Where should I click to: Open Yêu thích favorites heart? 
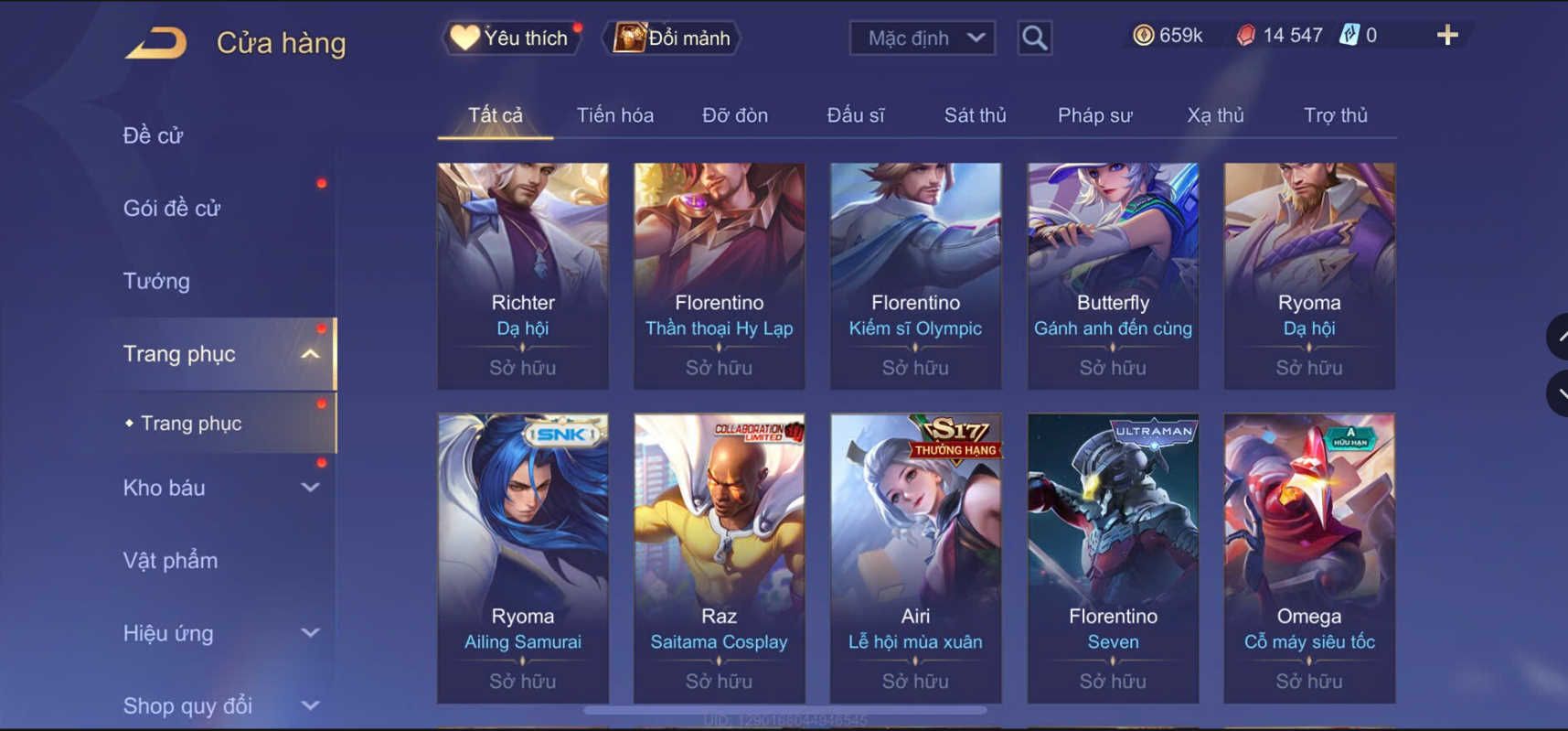(x=513, y=38)
